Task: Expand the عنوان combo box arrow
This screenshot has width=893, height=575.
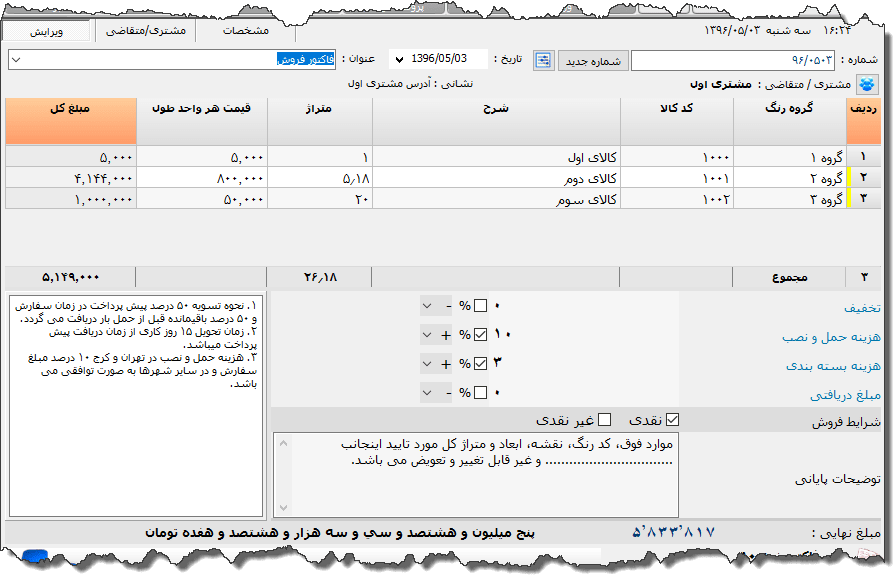Action: tap(16, 60)
